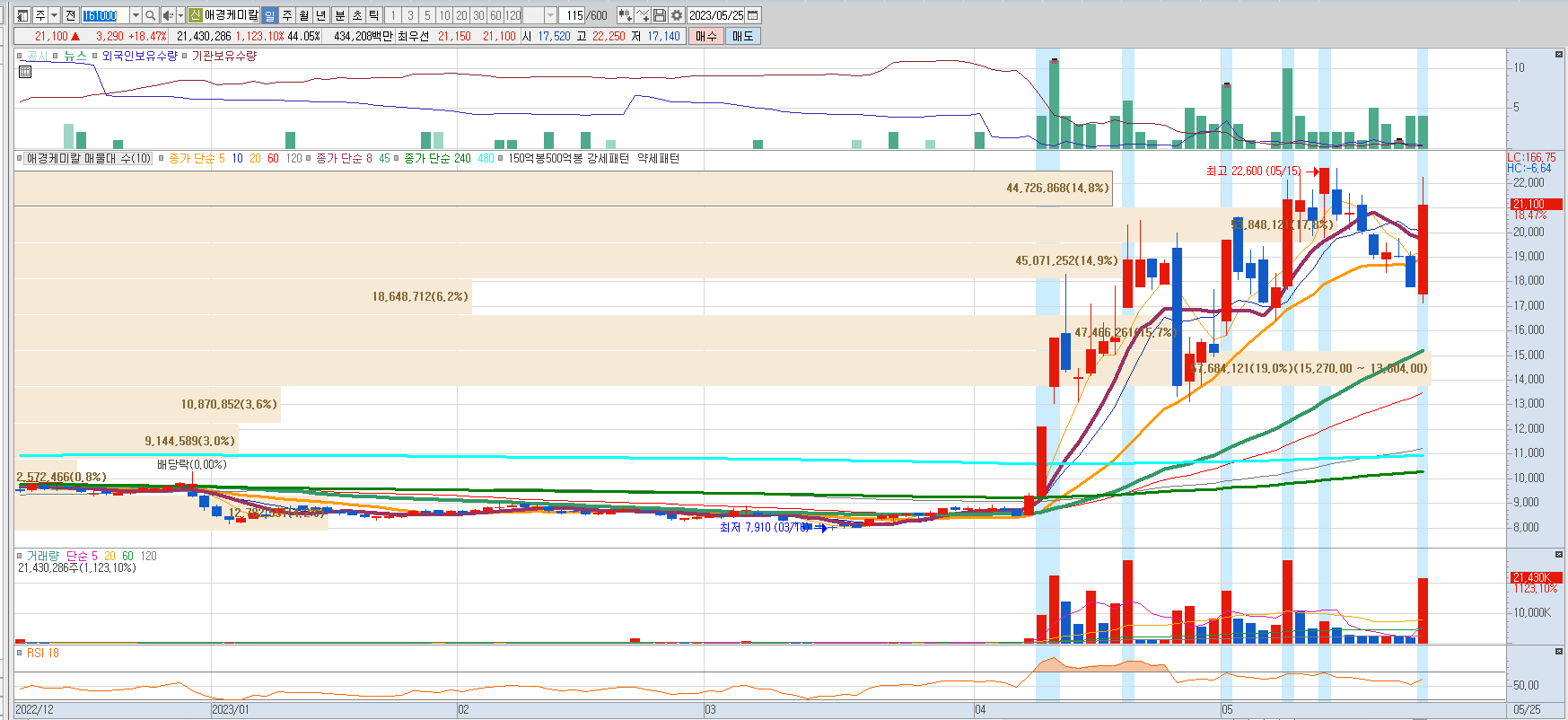
Task: Expand the speaker options dropdown arrow
Action: pyautogui.click(x=180, y=15)
